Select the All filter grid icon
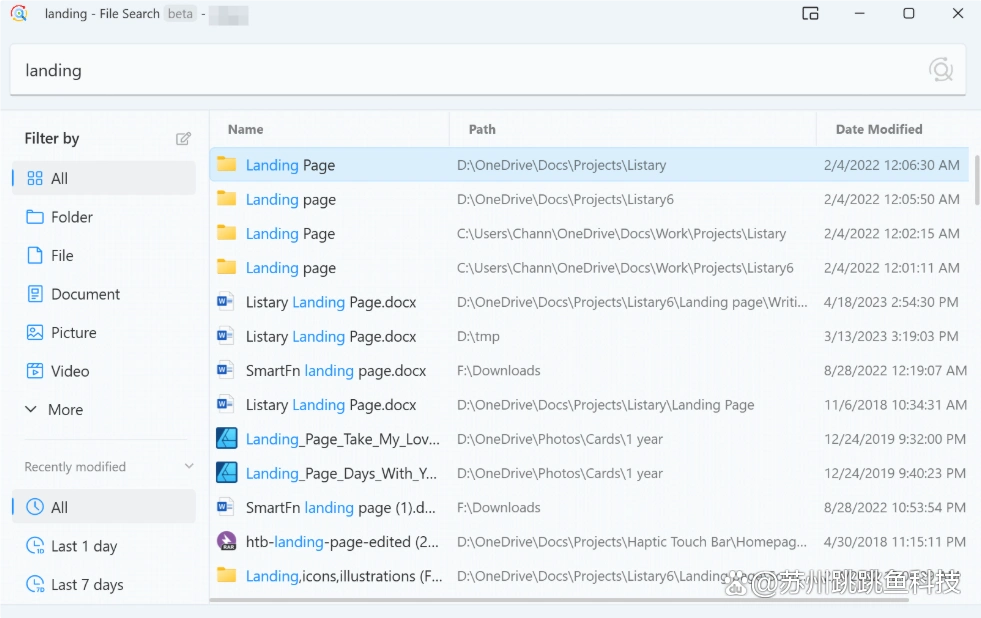Screen dimensions: 981x618 pyautogui.click(x=35, y=178)
